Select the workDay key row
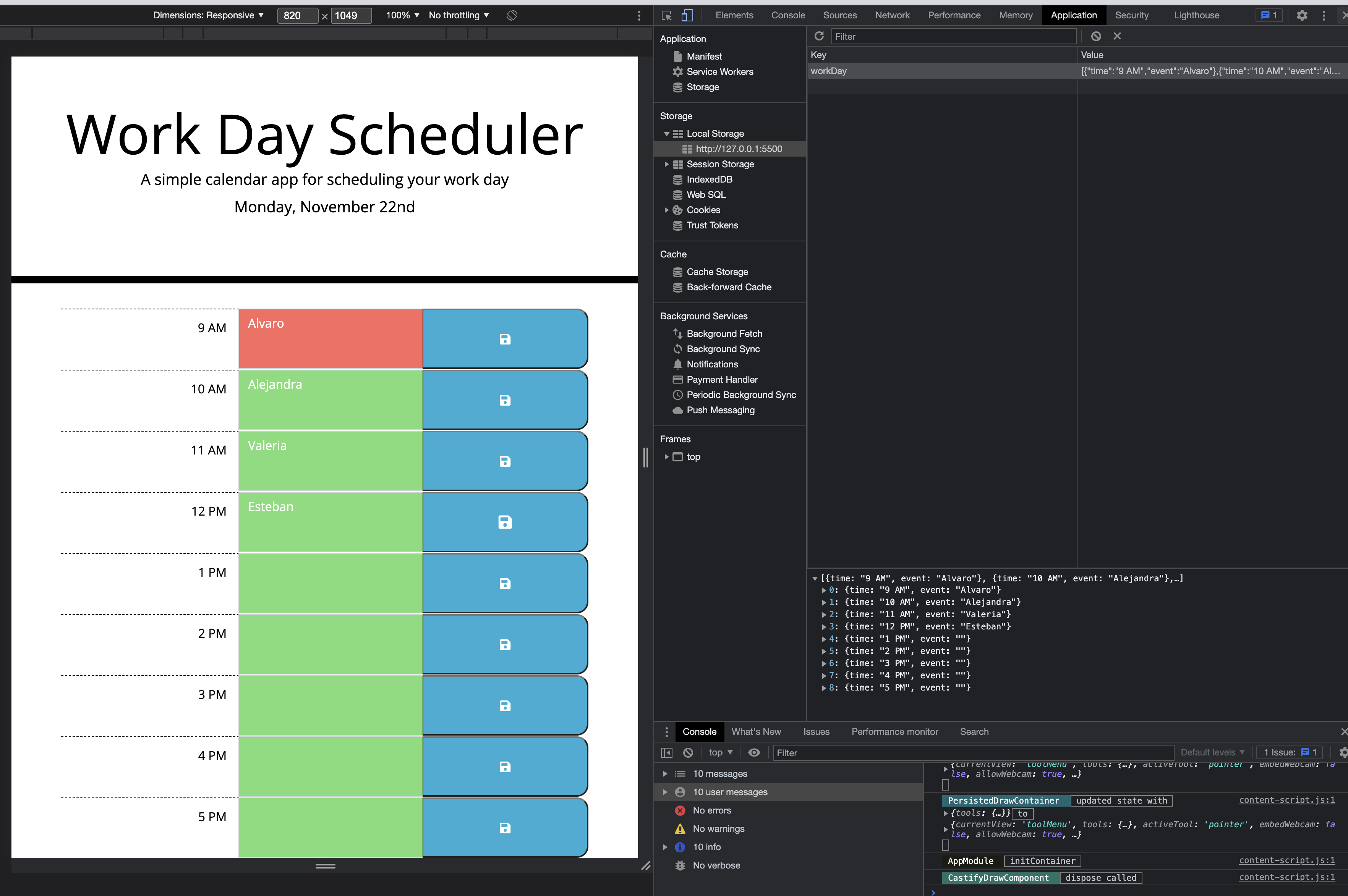 1077,71
